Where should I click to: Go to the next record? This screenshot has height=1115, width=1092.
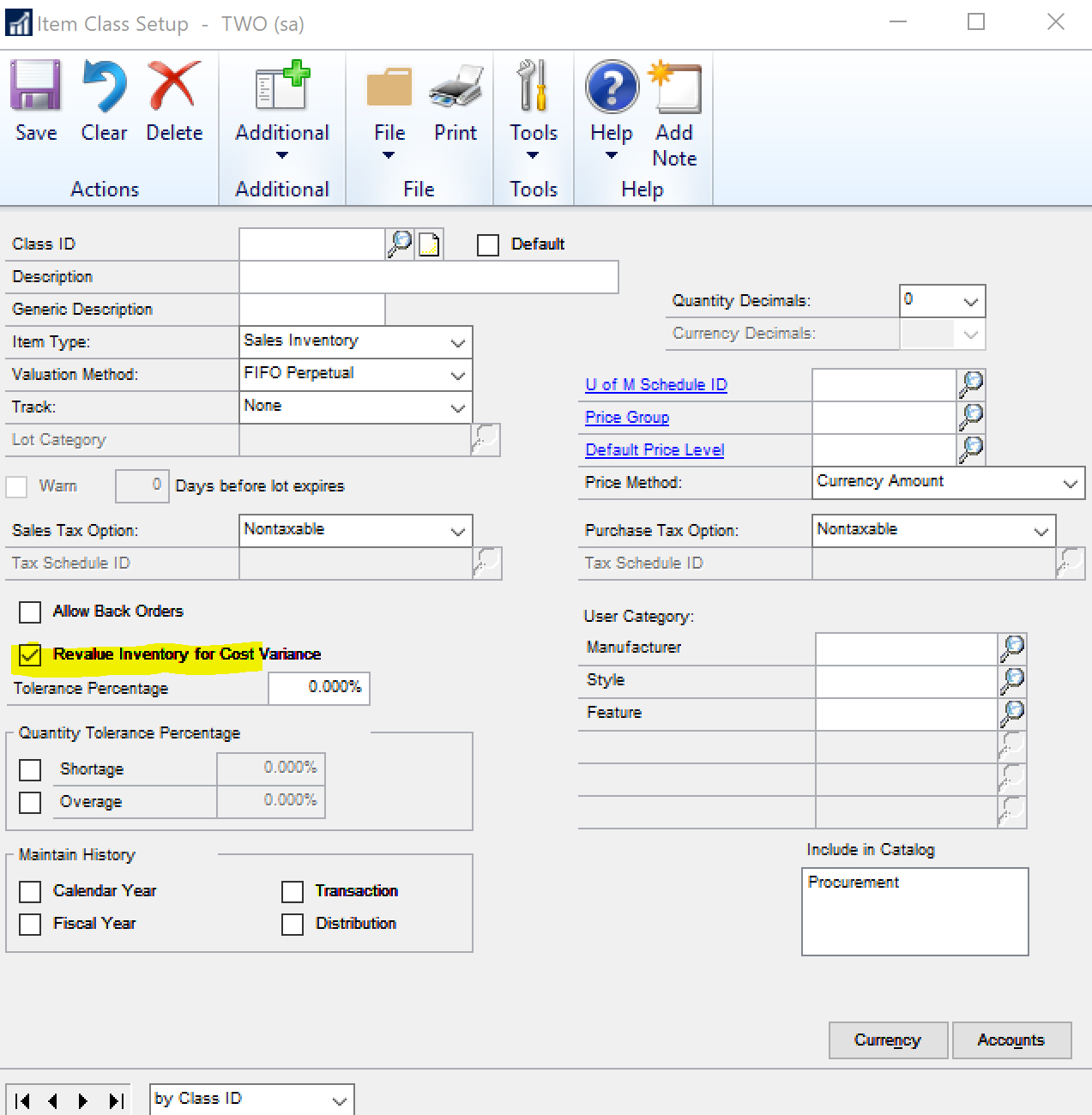[83, 1101]
